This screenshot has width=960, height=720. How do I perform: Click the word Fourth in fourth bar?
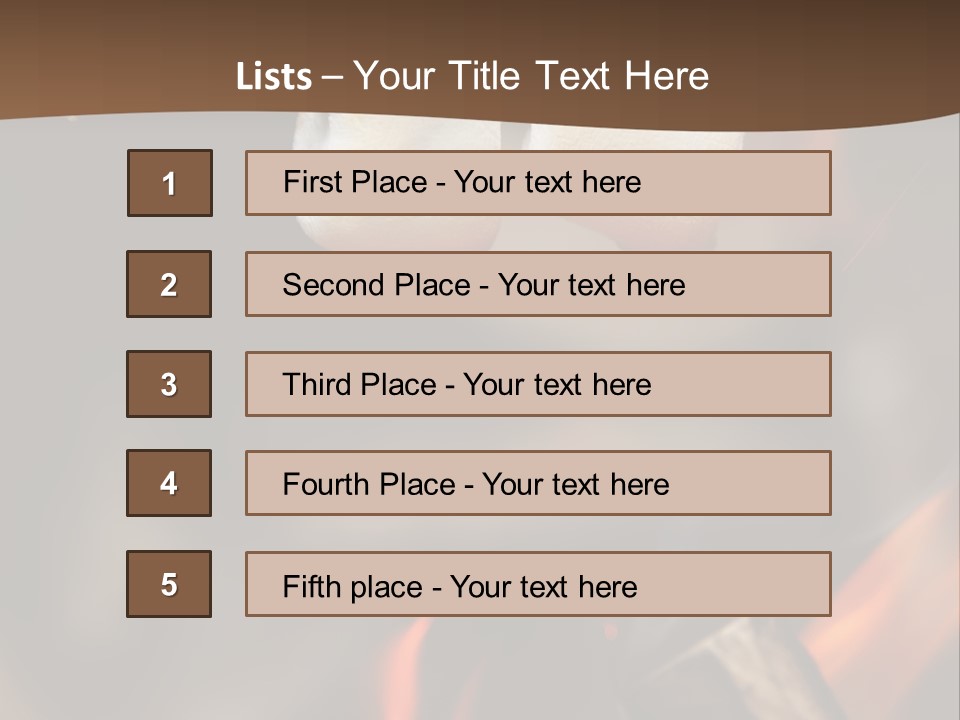pyautogui.click(x=325, y=484)
